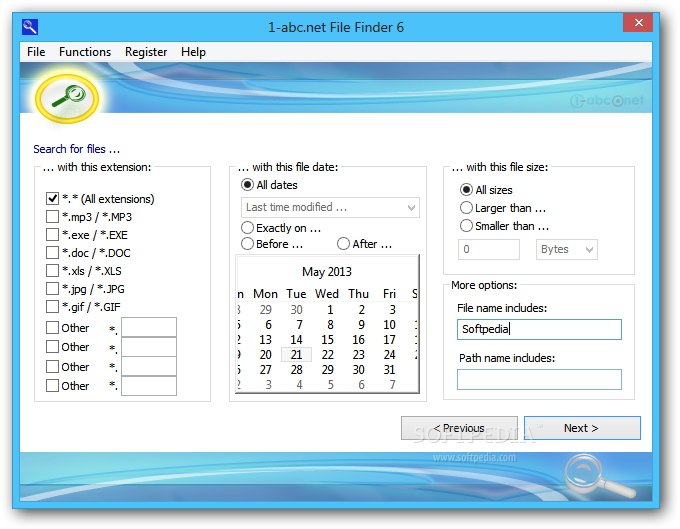Select April 29 in the calendar
Screen dimensions: 680x529
point(265,310)
